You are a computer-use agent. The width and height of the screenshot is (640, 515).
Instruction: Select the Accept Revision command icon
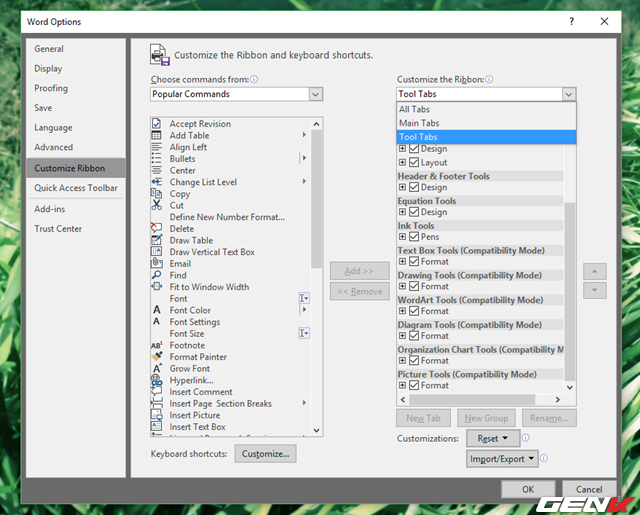pos(156,124)
